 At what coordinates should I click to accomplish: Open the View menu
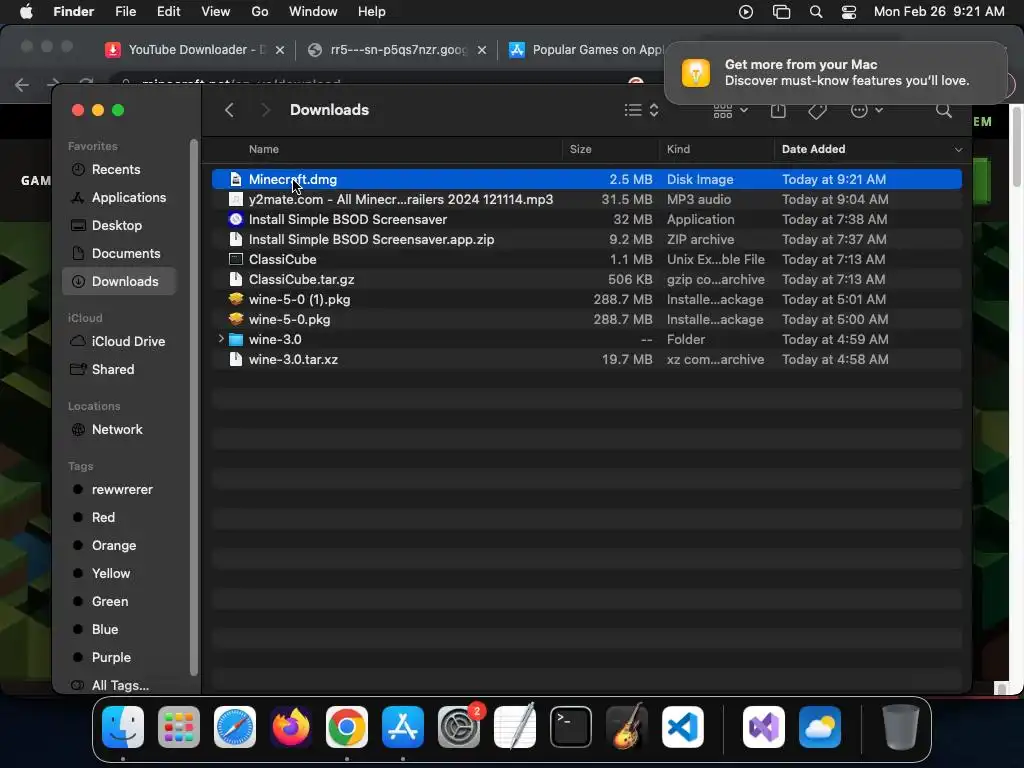216,12
